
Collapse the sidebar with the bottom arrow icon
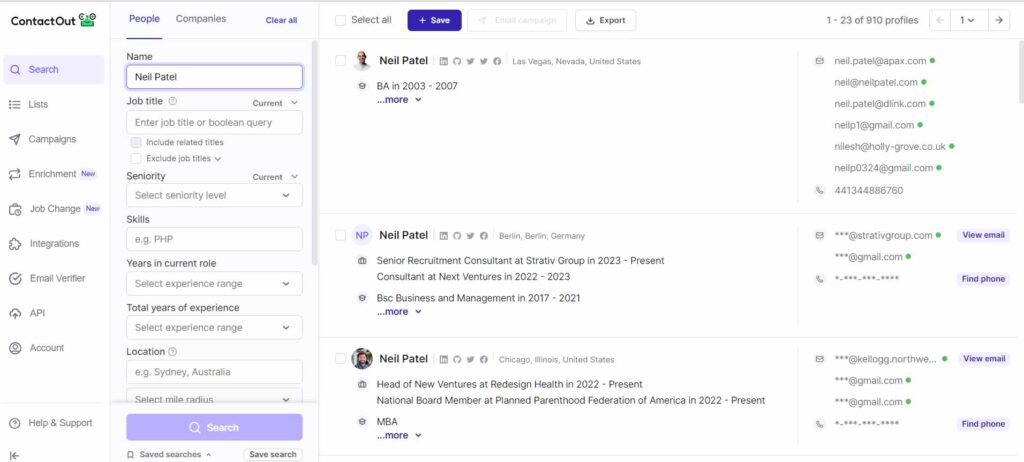[x=14, y=455]
